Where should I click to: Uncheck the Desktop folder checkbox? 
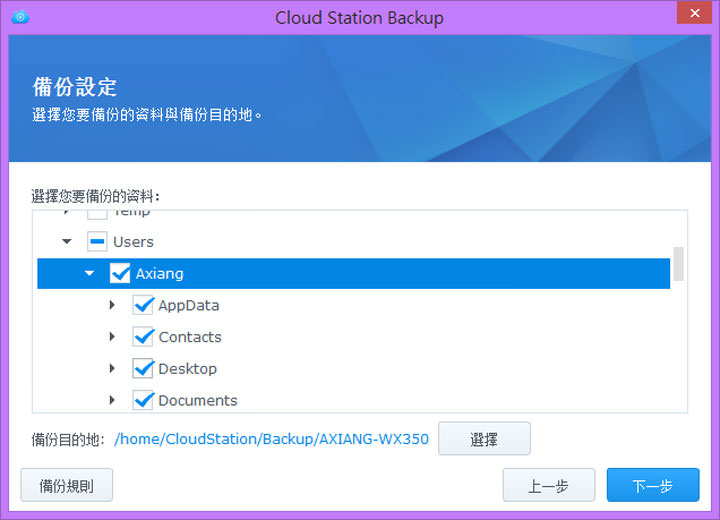tap(143, 369)
